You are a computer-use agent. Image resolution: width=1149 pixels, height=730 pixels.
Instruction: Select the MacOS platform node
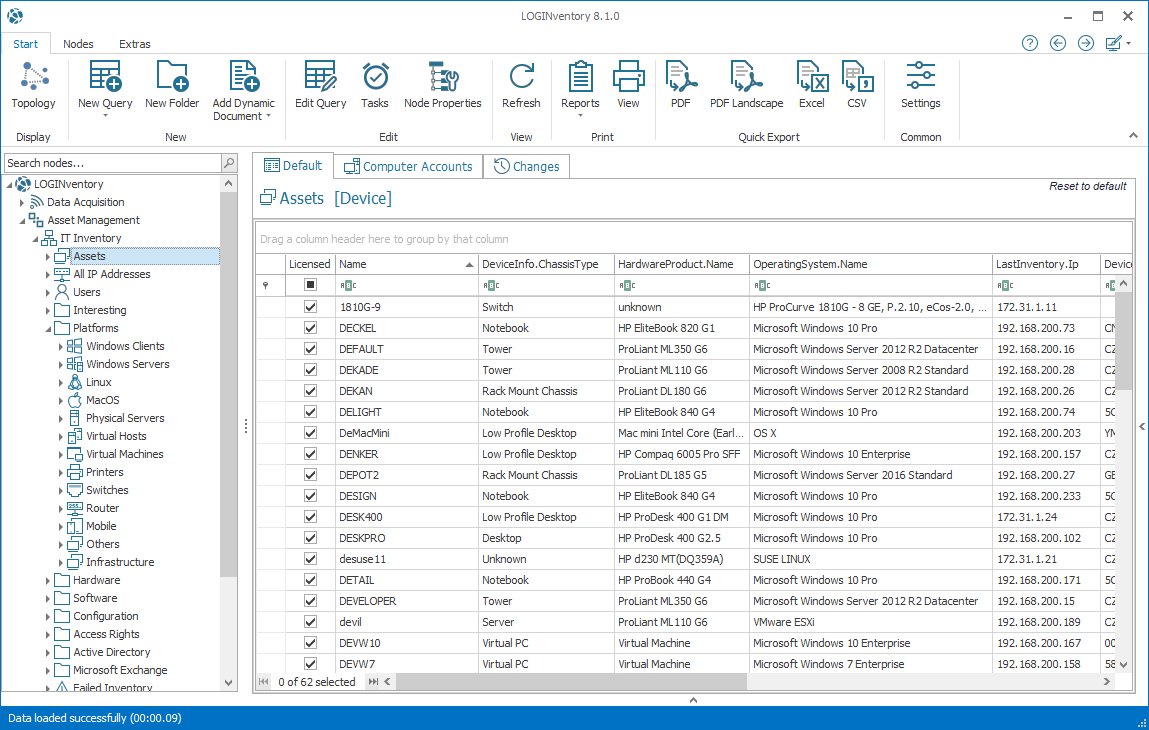click(x=103, y=400)
